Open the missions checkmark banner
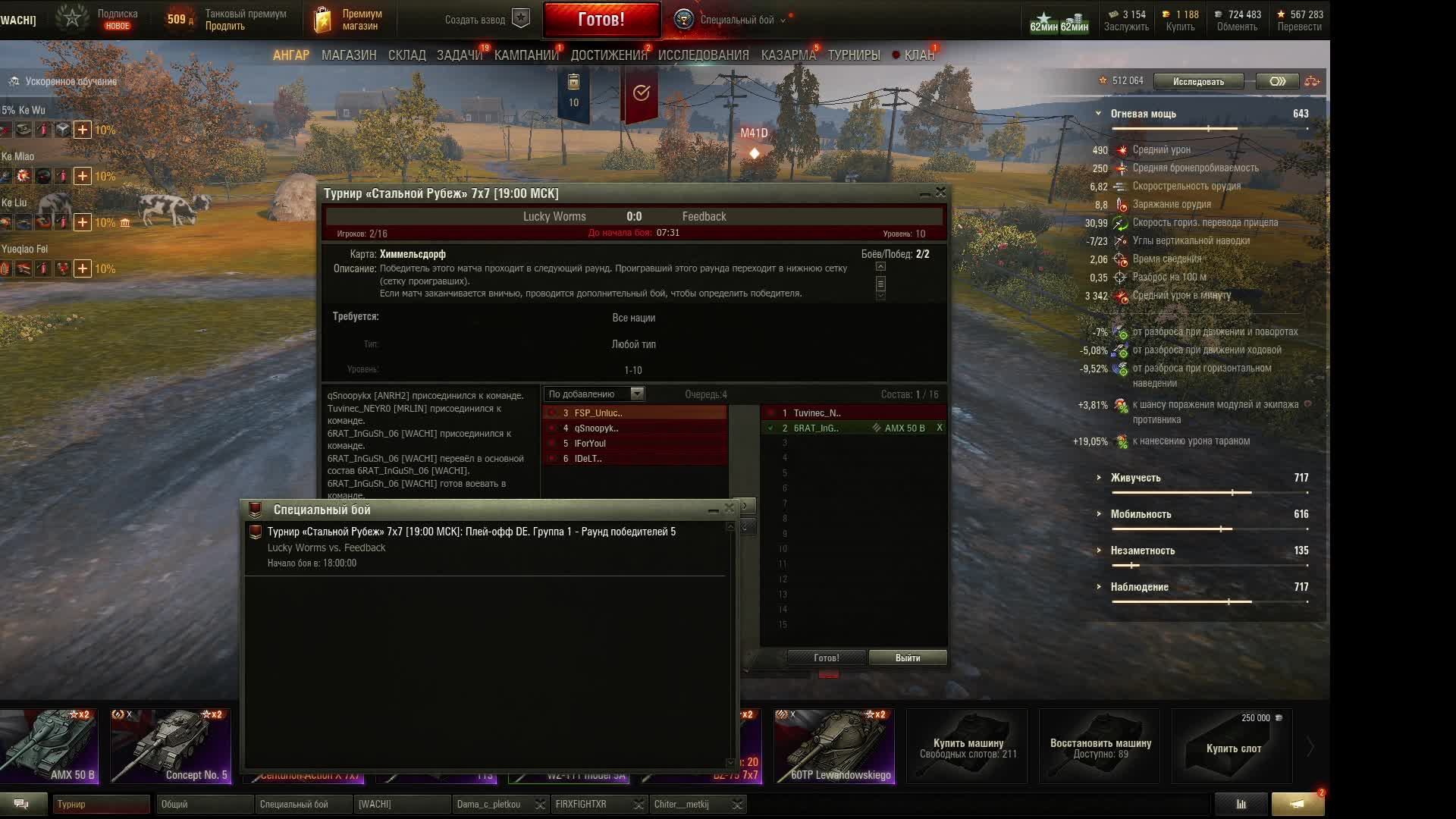Viewport: 1456px width, 819px height. (x=642, y=93)
